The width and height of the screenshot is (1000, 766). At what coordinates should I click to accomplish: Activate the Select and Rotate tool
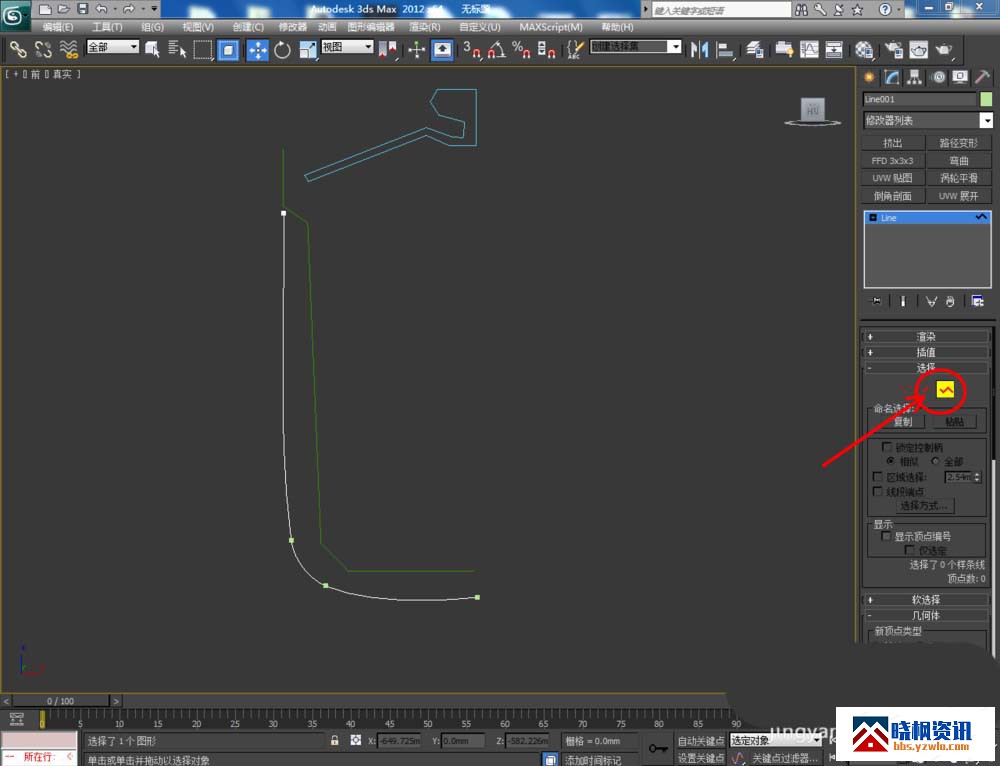coord(283,50)
